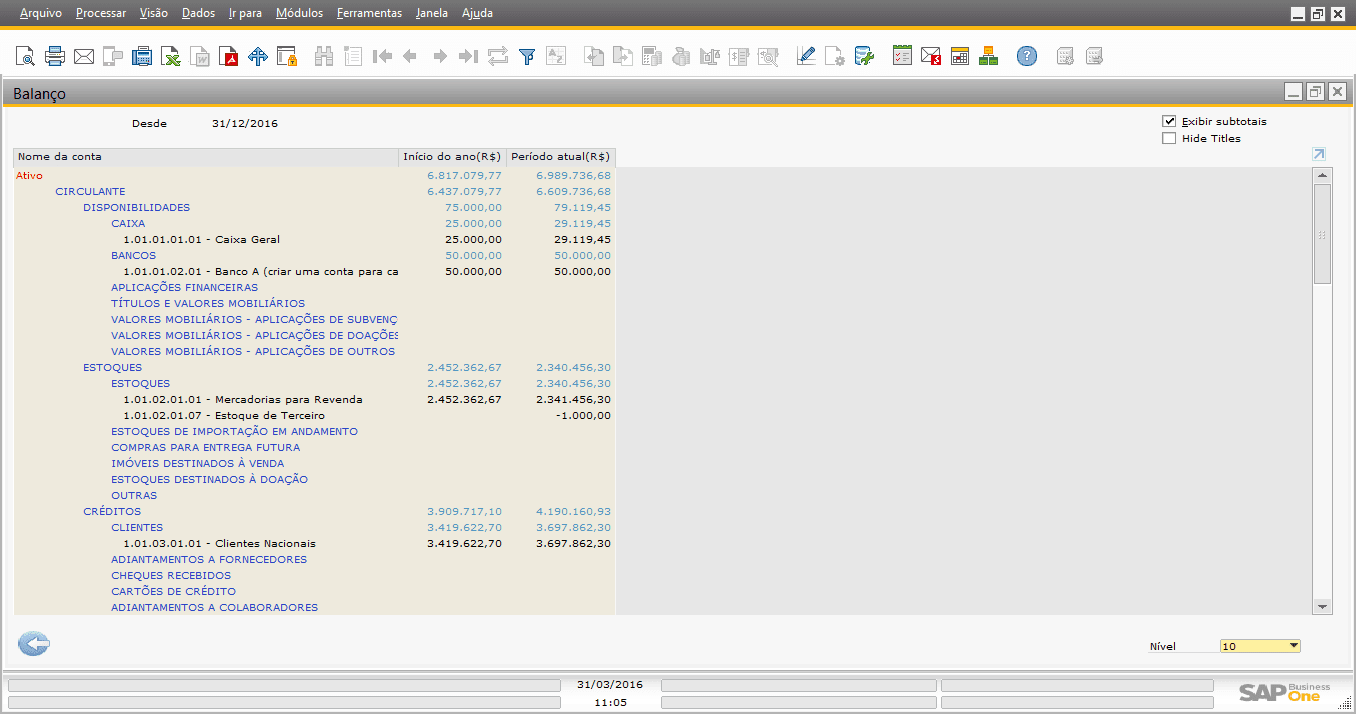This screenshot has width=1356, height=714.
Task: Click the launch application arrows icon
Action: pyautogui.click(x=258, y=56)
